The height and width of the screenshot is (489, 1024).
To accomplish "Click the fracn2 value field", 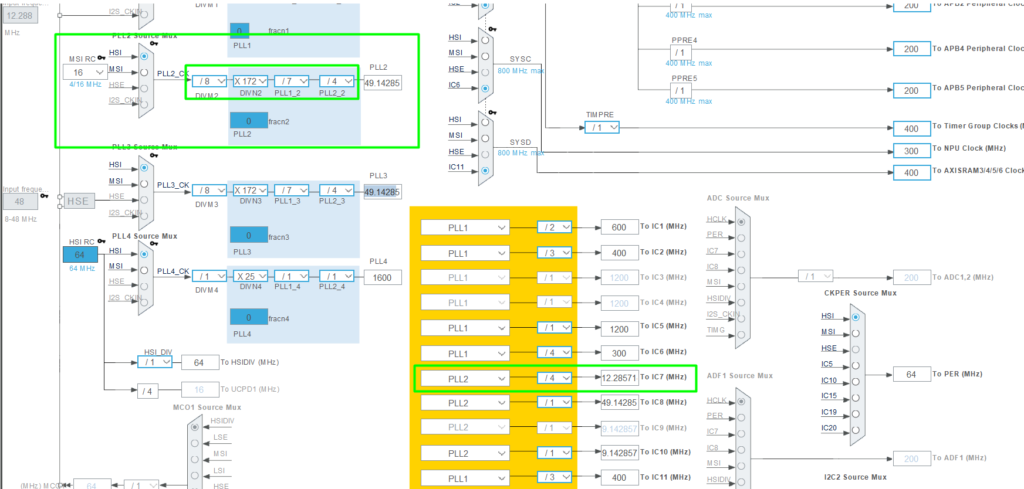I will click(250, 120).
